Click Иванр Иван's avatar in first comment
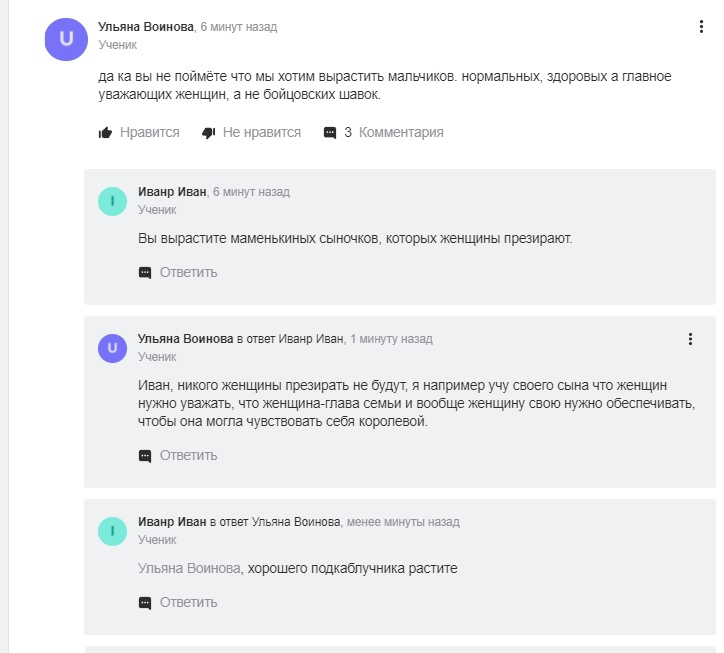 click(x=112, y=201)
